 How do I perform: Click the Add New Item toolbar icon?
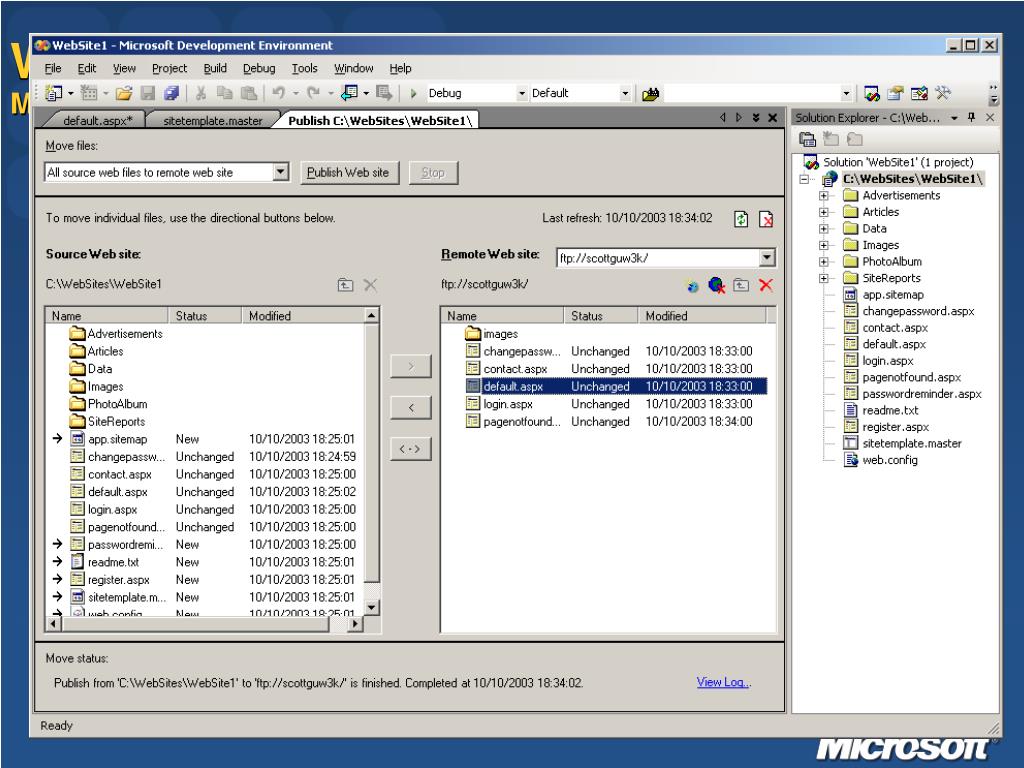tap(88, 93)
